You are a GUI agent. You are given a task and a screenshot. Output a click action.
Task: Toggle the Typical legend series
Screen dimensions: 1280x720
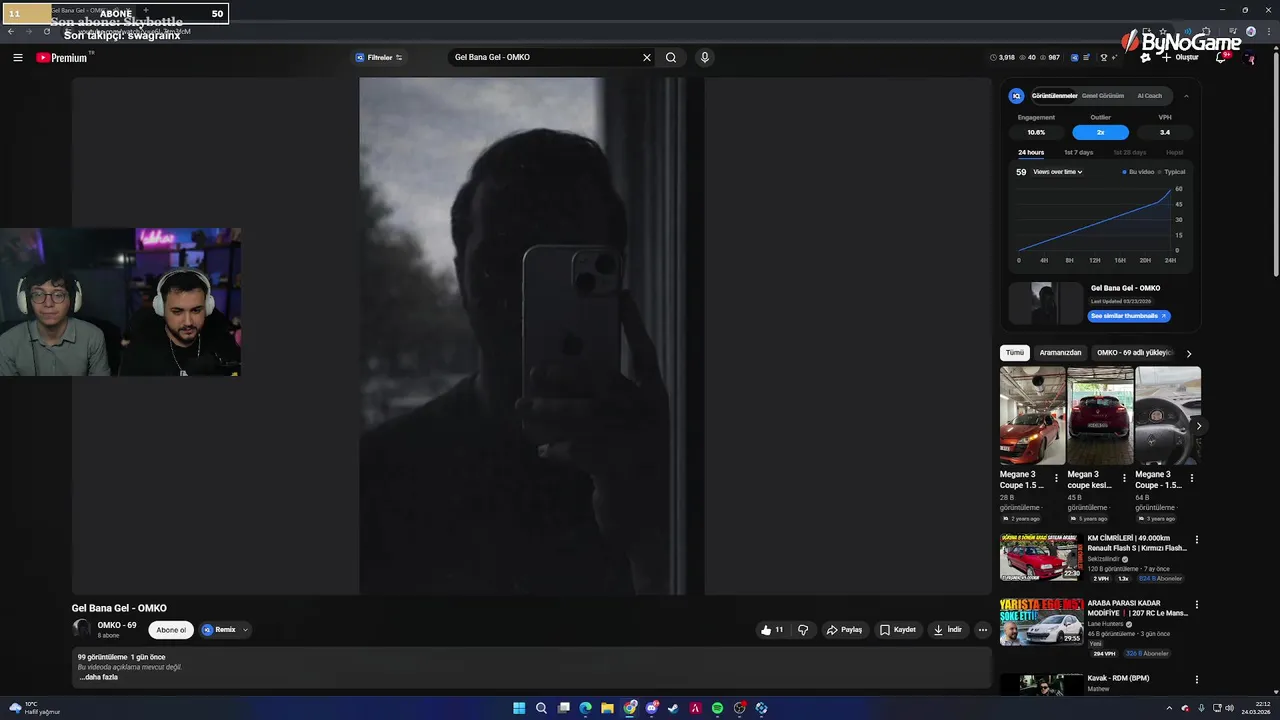tap(1172, 172)
